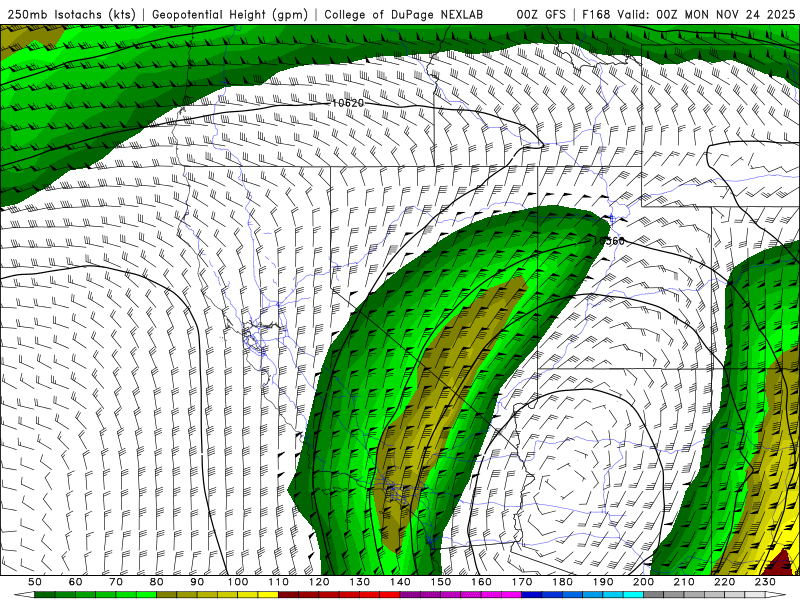Viewport: 800px width, 600px height.
Task: Click the 190 knot scale label
Action: (603, 582)
